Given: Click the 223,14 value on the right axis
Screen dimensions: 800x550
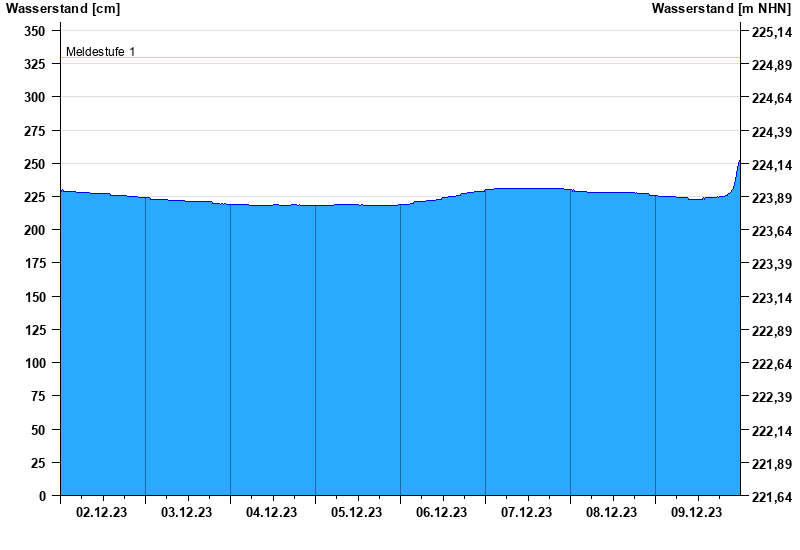Looking at the screenshot, I should coord(770,298).
